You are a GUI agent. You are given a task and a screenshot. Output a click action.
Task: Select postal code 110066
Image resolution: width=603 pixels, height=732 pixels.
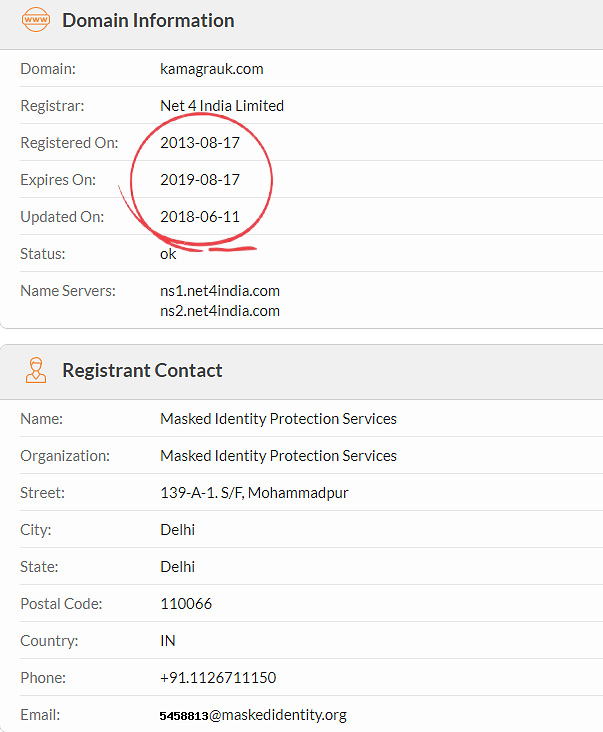click(x=186, y=604)
